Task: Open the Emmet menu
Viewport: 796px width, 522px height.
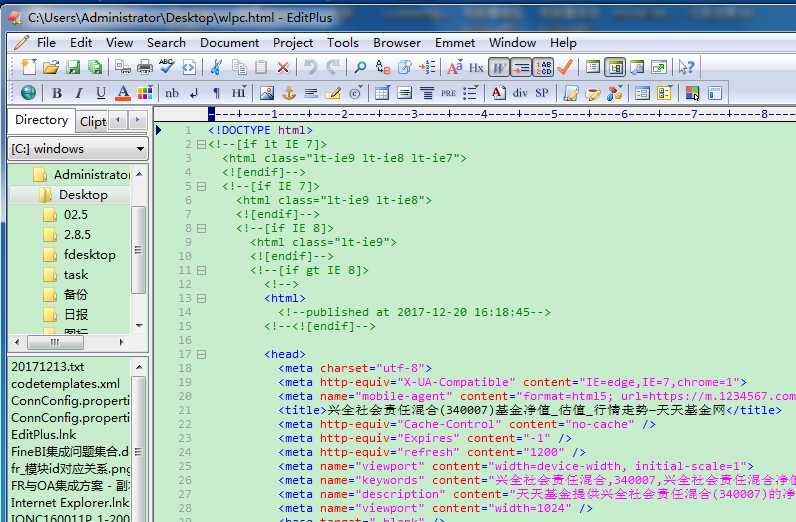Action: point(455,43)
